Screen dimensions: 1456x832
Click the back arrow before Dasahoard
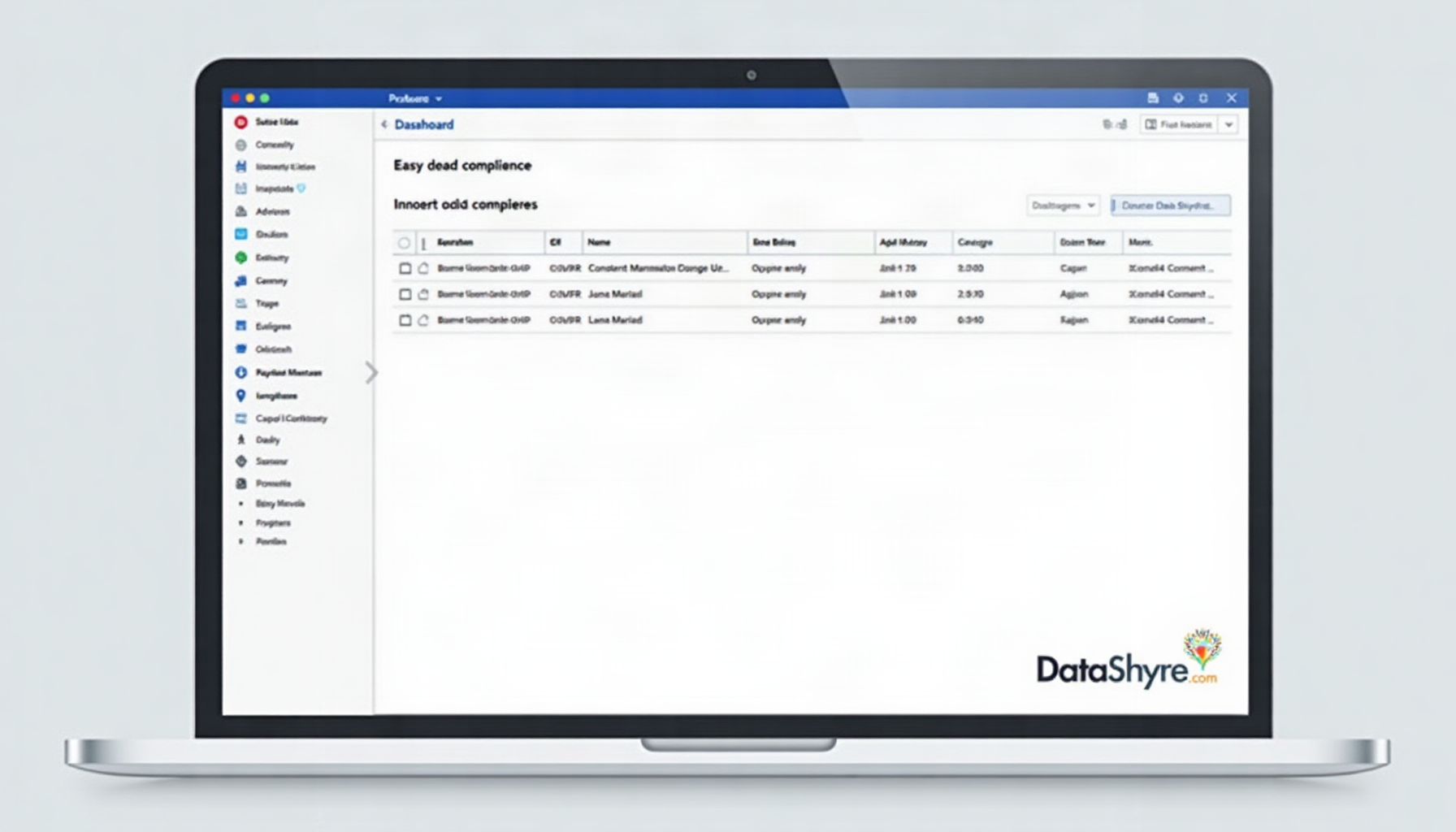tap(384, 124)
